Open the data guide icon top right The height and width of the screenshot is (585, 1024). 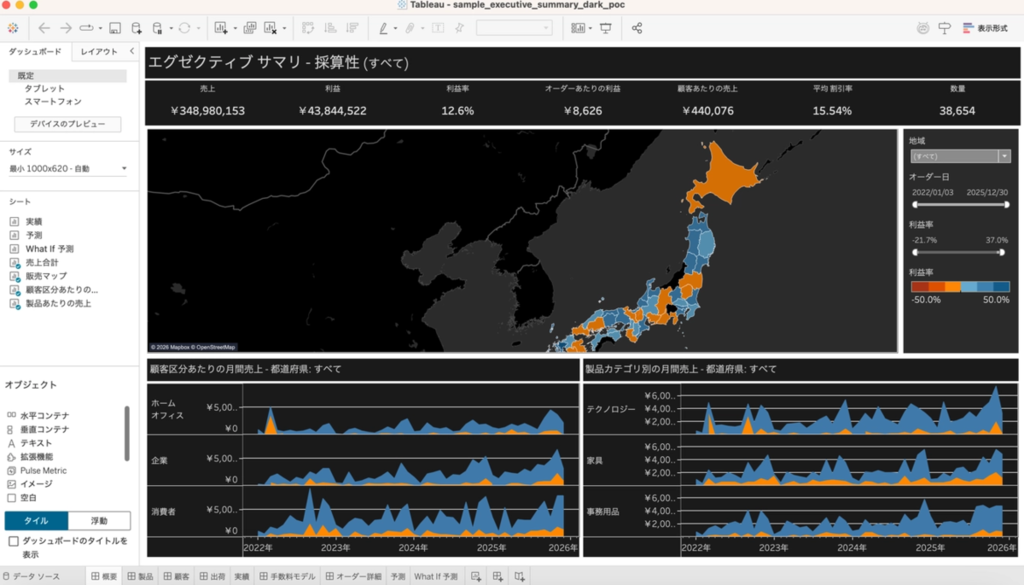tap(923, 28)
